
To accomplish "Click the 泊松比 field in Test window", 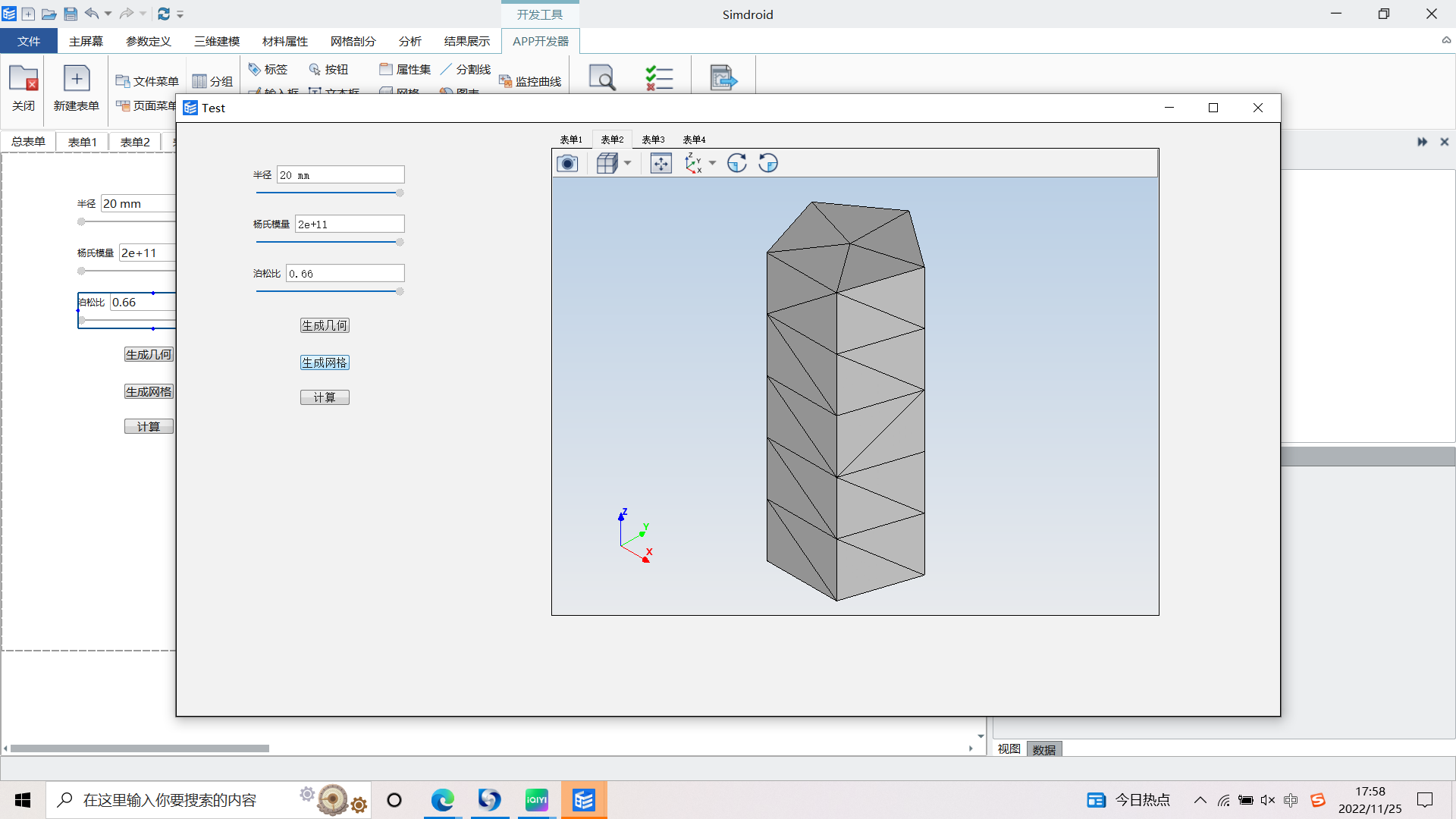I will (345, 273).
